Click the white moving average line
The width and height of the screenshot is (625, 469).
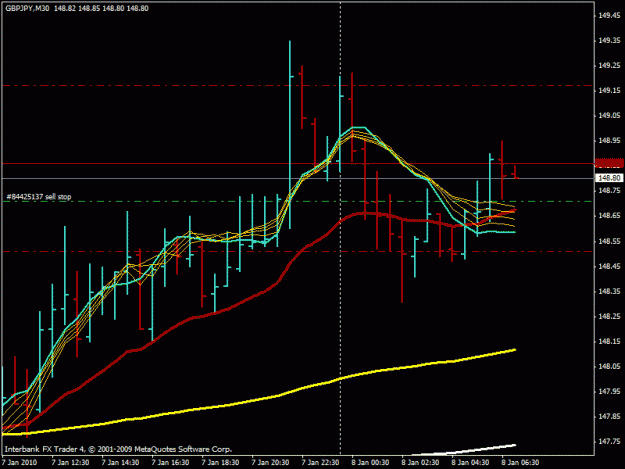(464, 451)
